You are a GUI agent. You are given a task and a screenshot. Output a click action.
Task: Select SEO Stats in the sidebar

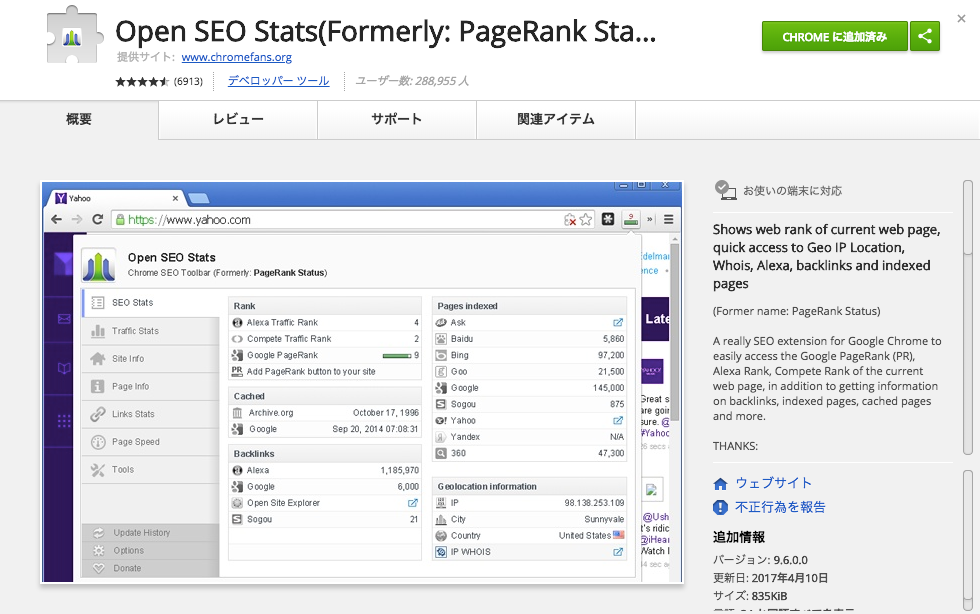point(151,303)
